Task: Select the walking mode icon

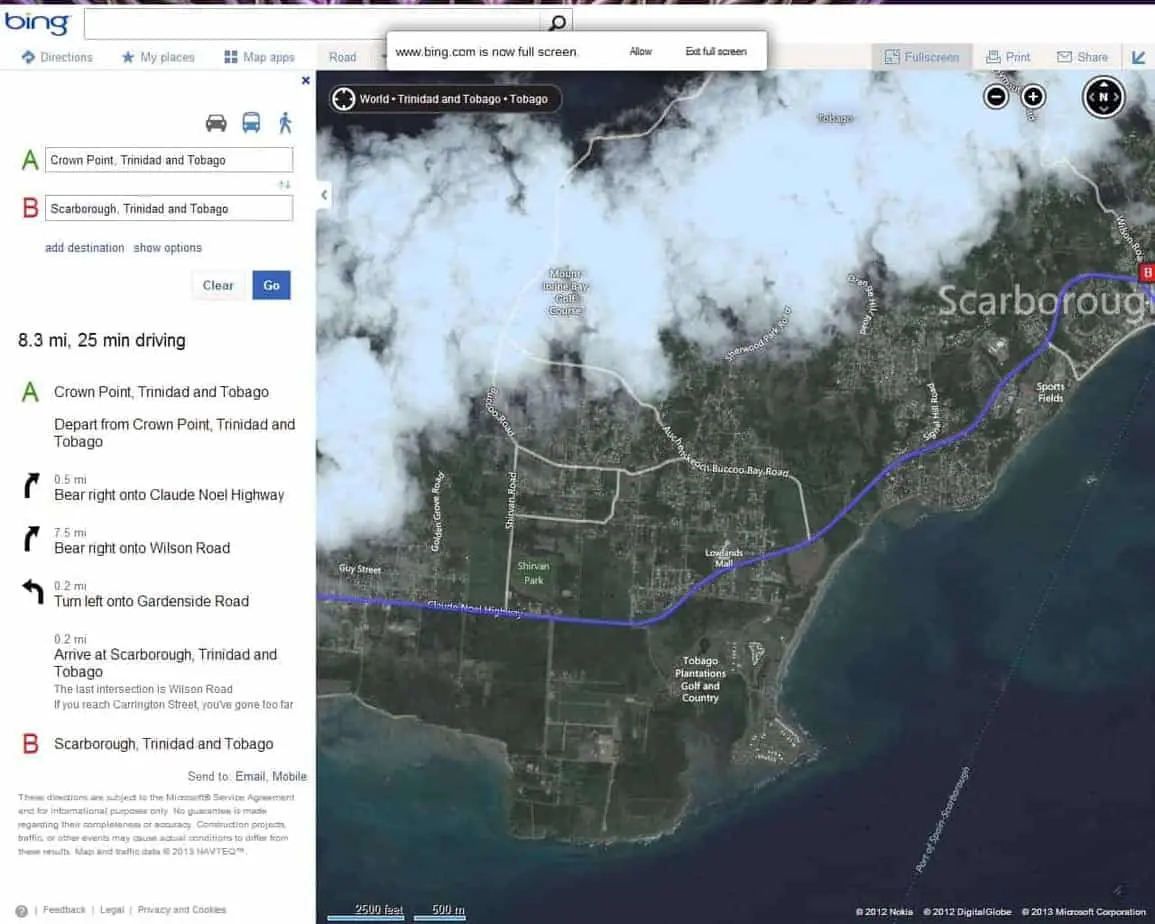Action: (285, 122)
